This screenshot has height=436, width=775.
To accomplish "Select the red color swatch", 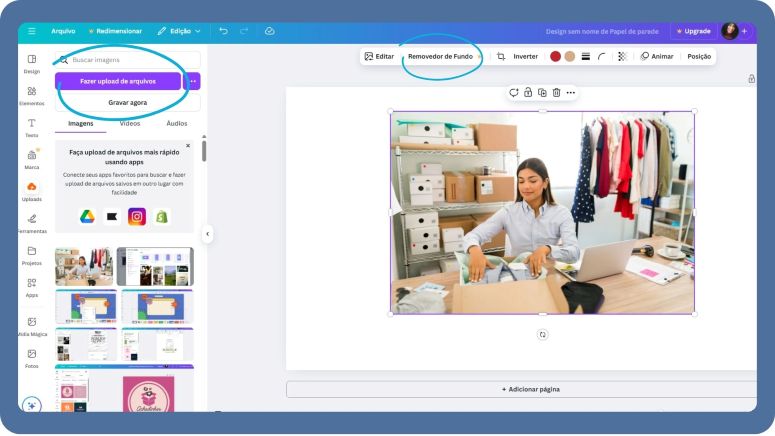I will click(555, 57).
